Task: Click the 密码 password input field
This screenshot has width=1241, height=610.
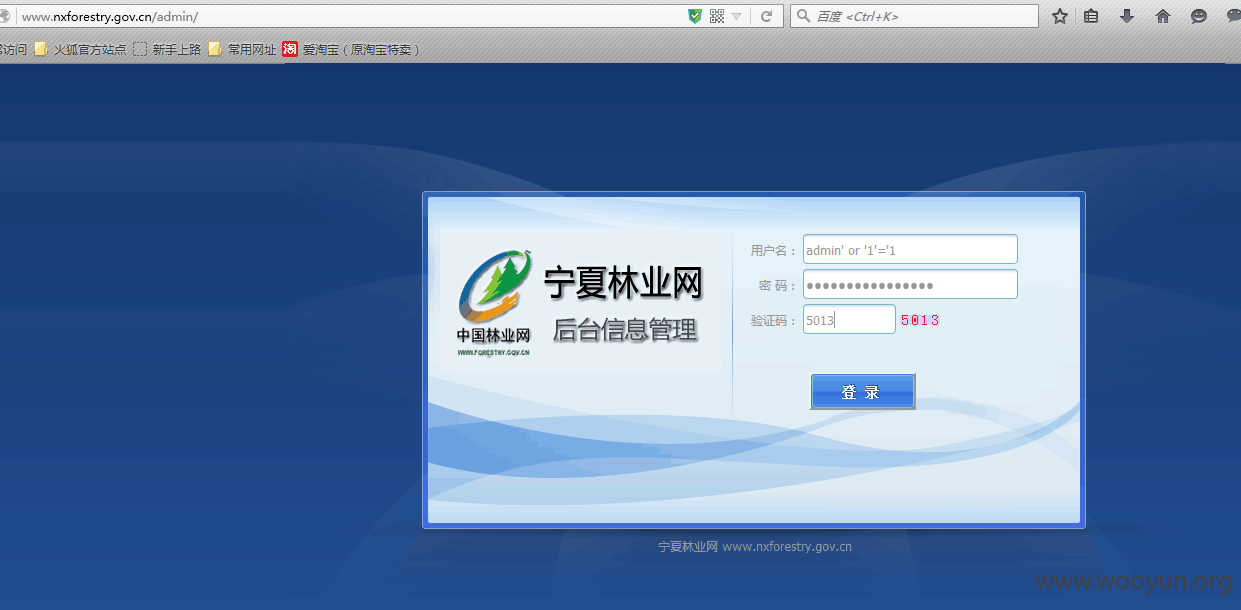Action: (x=910, y=284)
